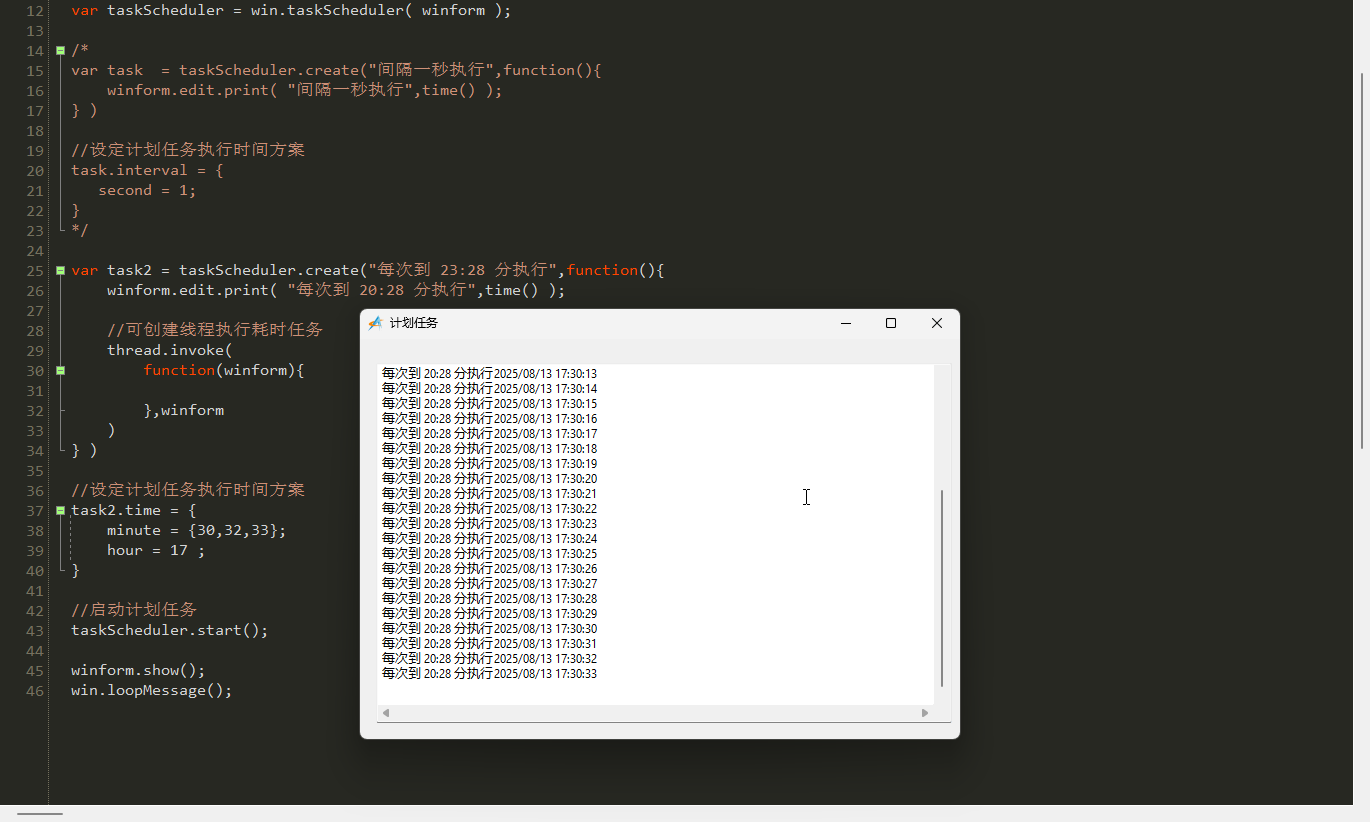Image resolution: width=1370 pixels, height=822 pixels.
Task: Click the winform.edit.print call on line 16
Action: [x=305, y=90]
